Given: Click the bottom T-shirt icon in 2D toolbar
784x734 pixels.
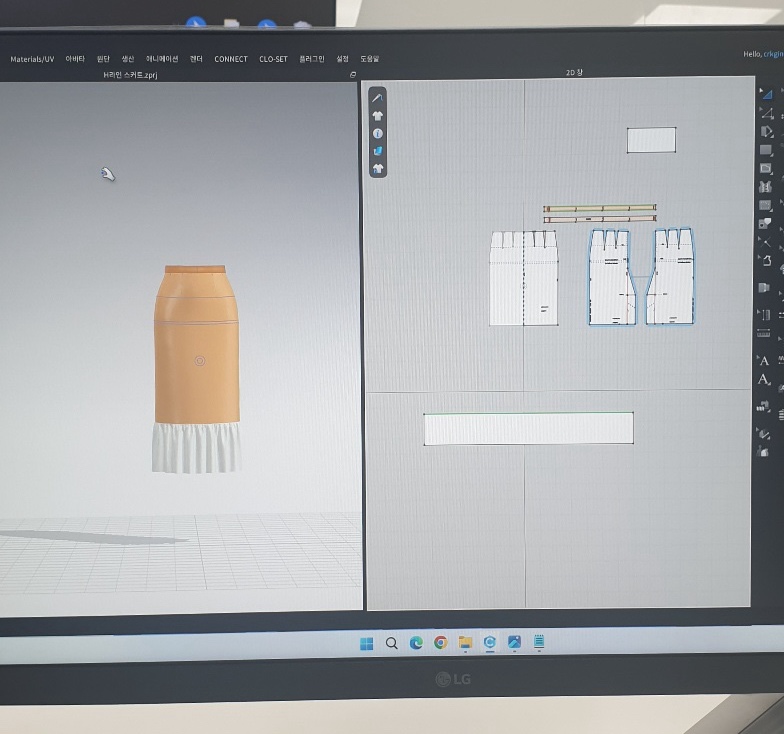Looking at the screenshot, I should pos(378,169).
